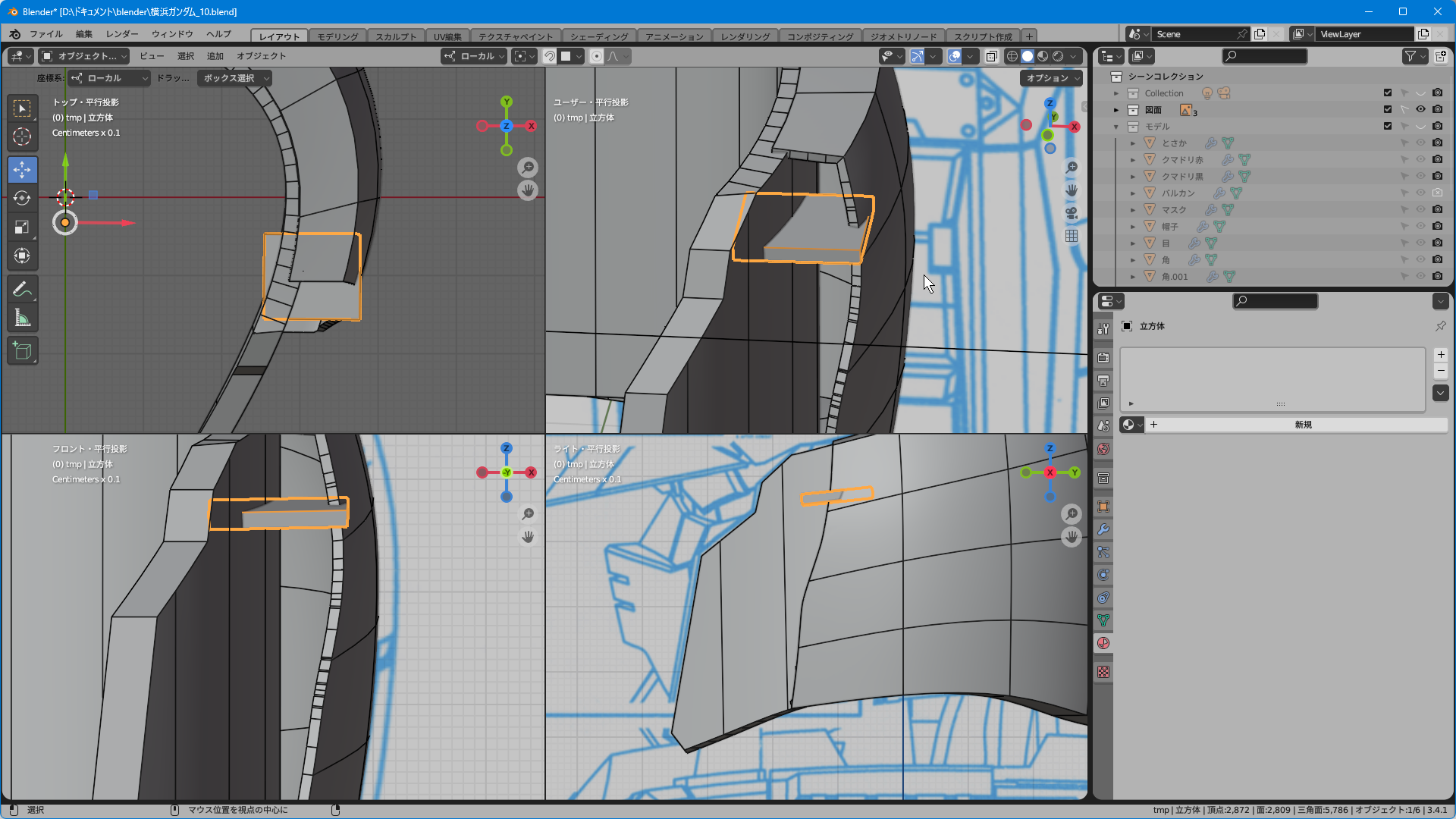Select the Move tool in toolbar
This screenshot has height=819, width=1456.
[22, 168]
